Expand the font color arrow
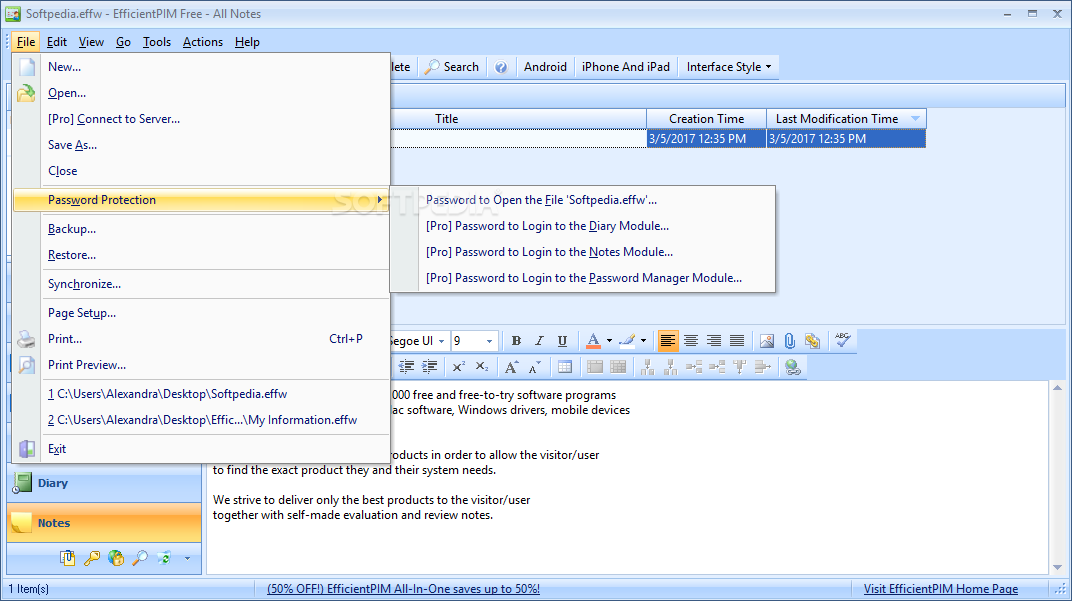Image resolution: width=1072 pixels, height=601 pixels. 609,340
